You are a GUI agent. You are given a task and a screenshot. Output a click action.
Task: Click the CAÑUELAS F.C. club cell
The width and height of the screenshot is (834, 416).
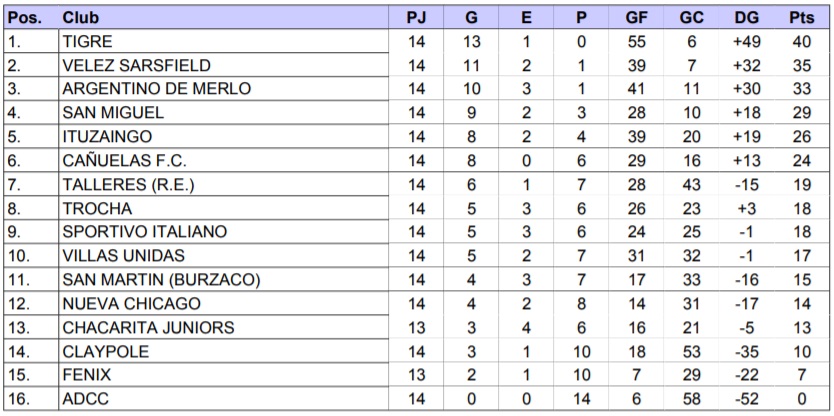click(124, 161)
